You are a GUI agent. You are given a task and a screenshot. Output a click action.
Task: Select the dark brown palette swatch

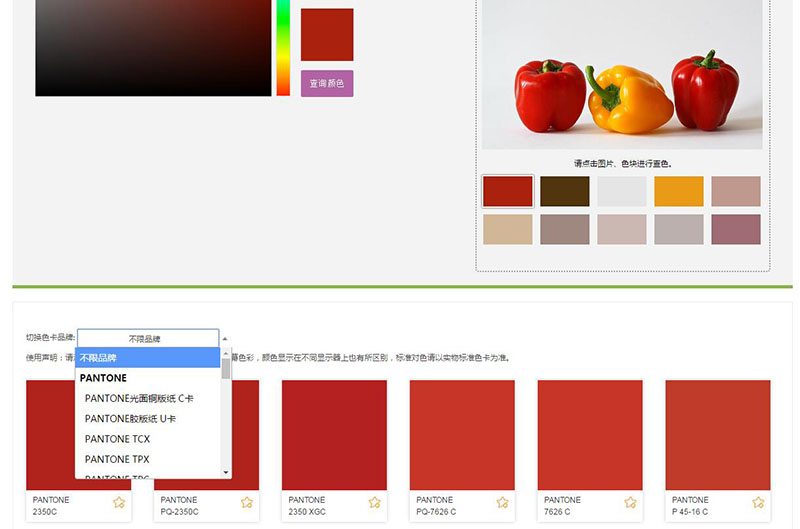(x=565, y=191)
